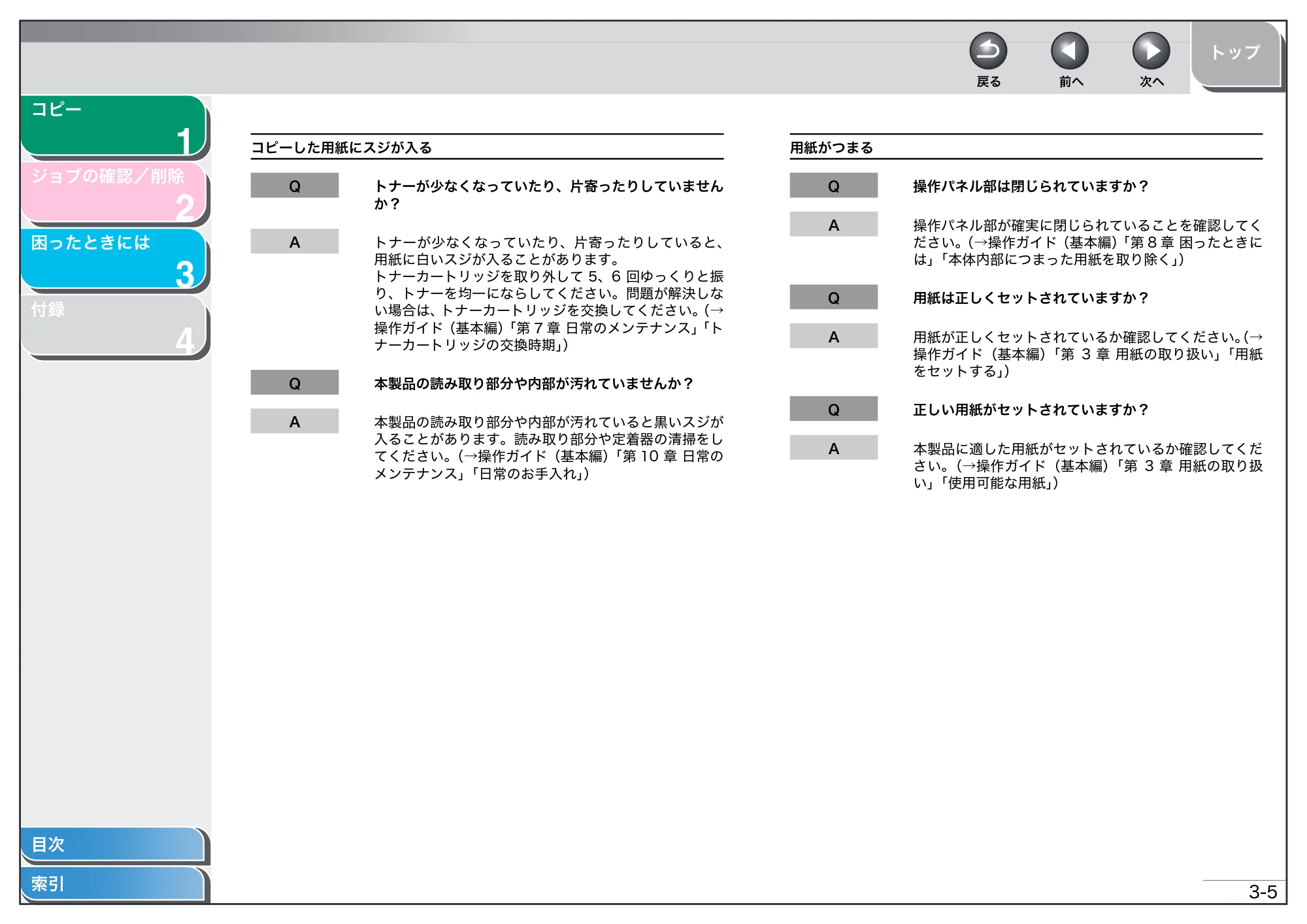
Task: Click reference 第 10 章 日常のメンテナンス
Action: tap(548, 465)
